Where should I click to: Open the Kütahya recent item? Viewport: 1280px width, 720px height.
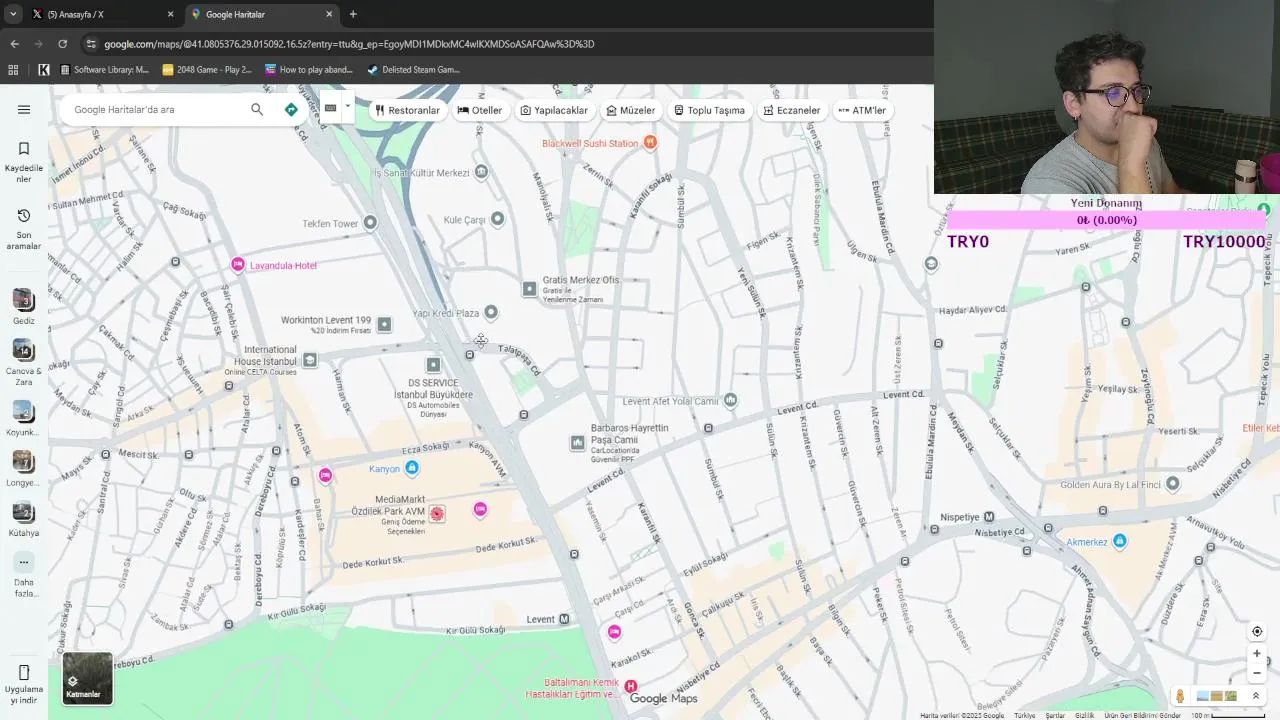(24, 519)
